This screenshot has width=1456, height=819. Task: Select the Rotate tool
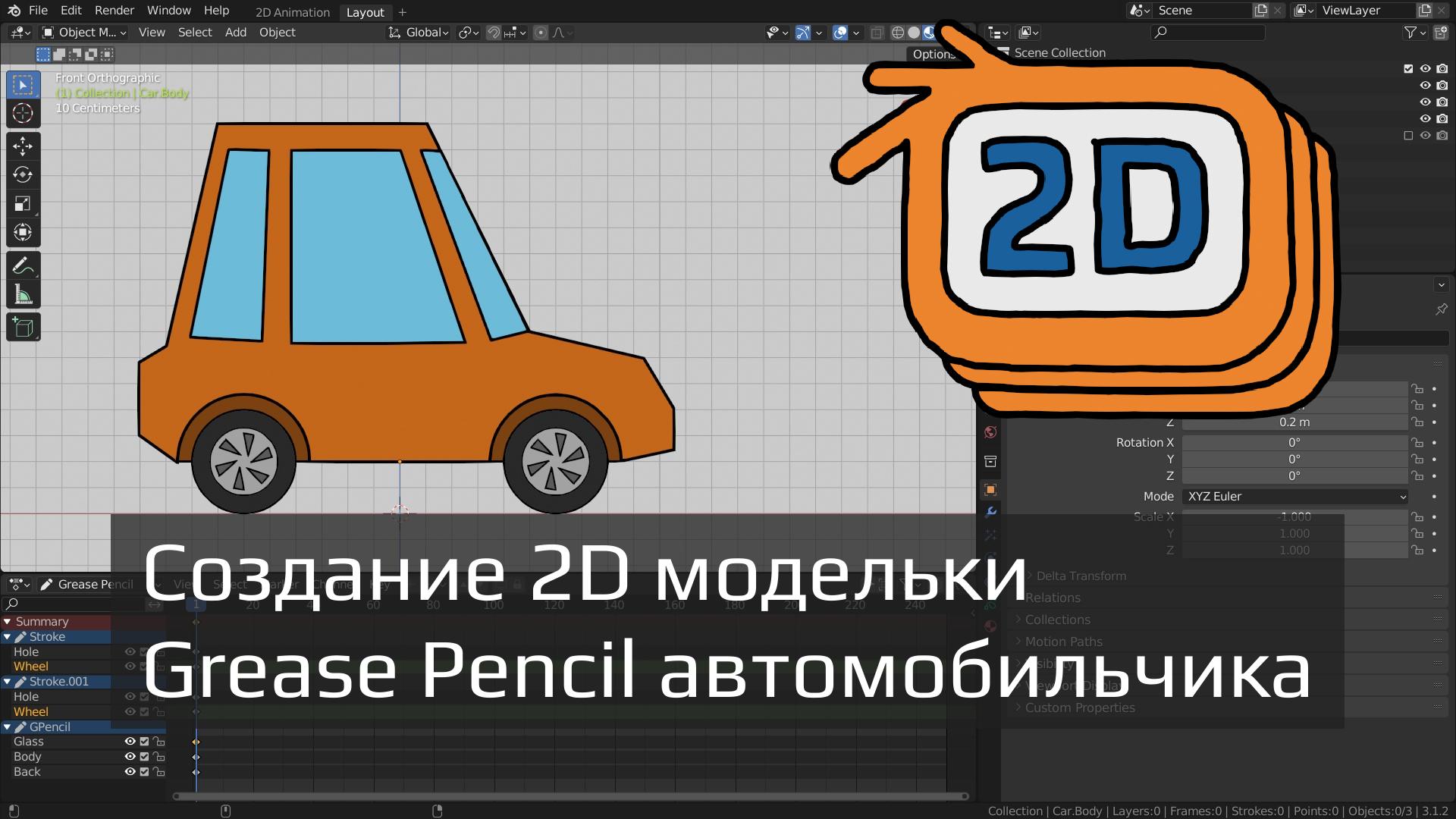23,174
